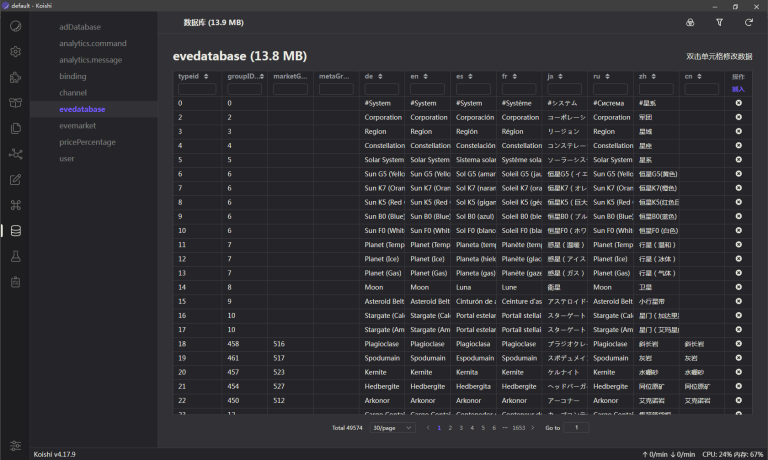Click the settings gear icon in sidebar
Image resolution: width=768 pixels, height=460 pixels.
click(x=15, y=51)
